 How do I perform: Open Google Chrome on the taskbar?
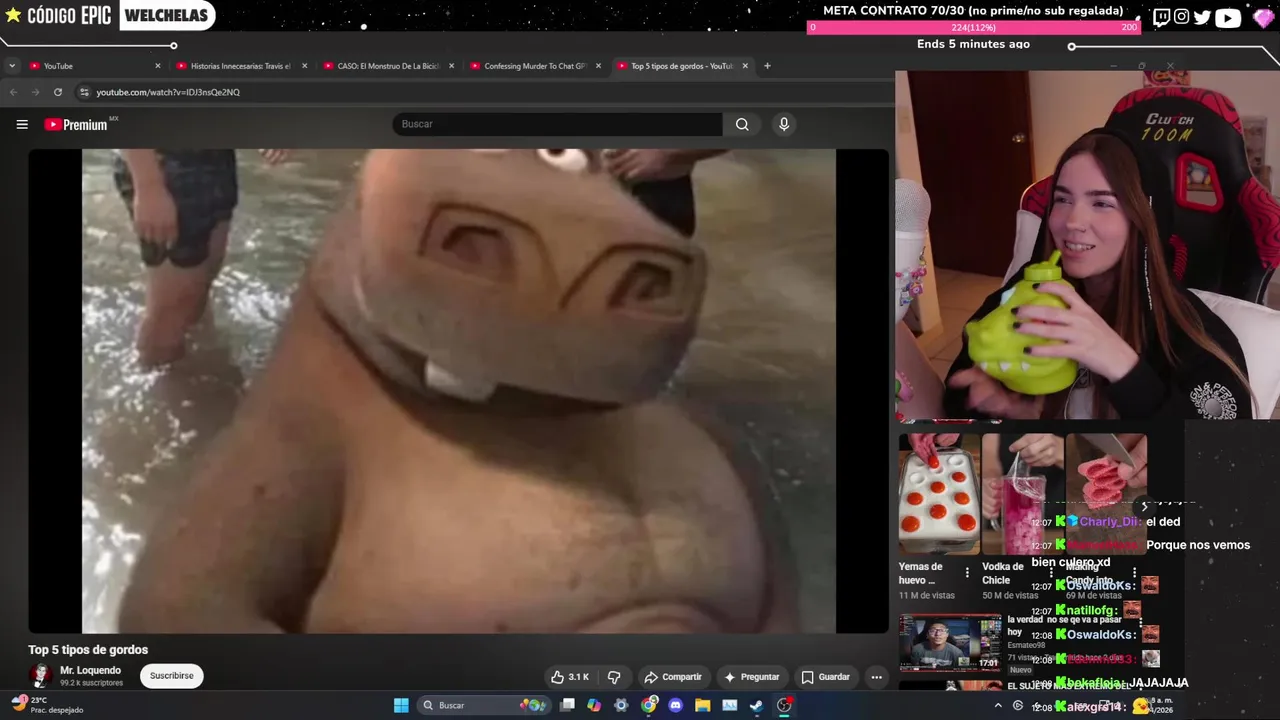pyautogui.click(x=649, y=705)
